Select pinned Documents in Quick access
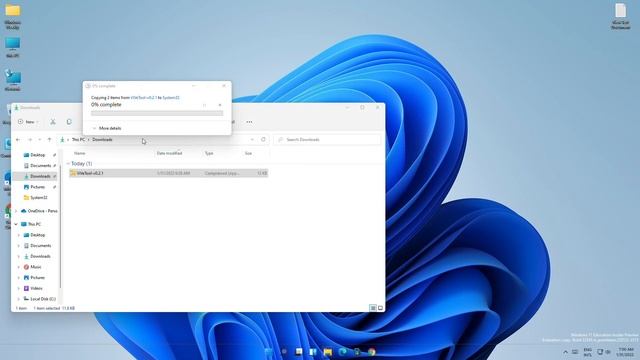 pyautogui.click(x=40, y=166)
